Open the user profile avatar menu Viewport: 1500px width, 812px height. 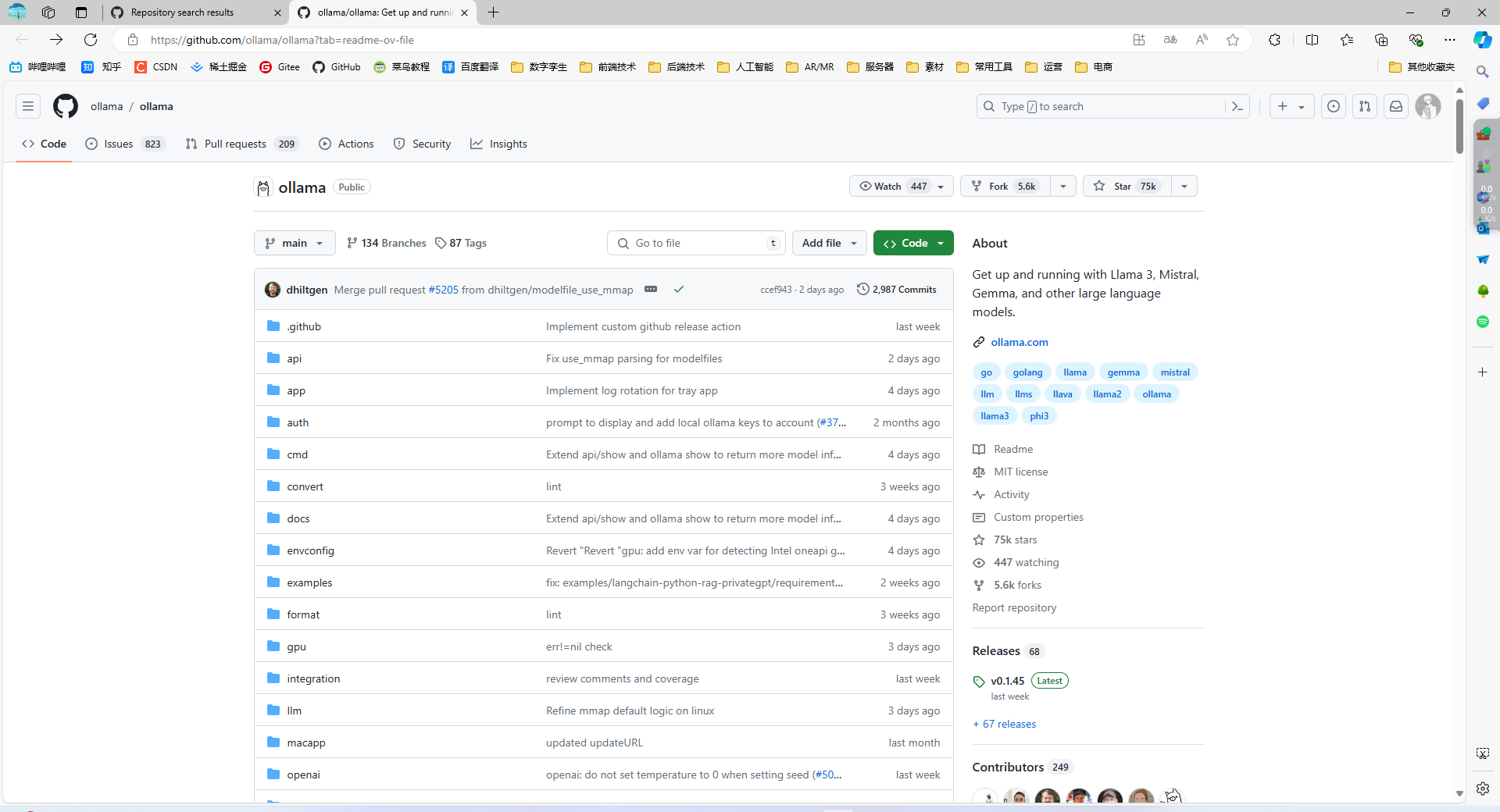tap(1428, 106)
